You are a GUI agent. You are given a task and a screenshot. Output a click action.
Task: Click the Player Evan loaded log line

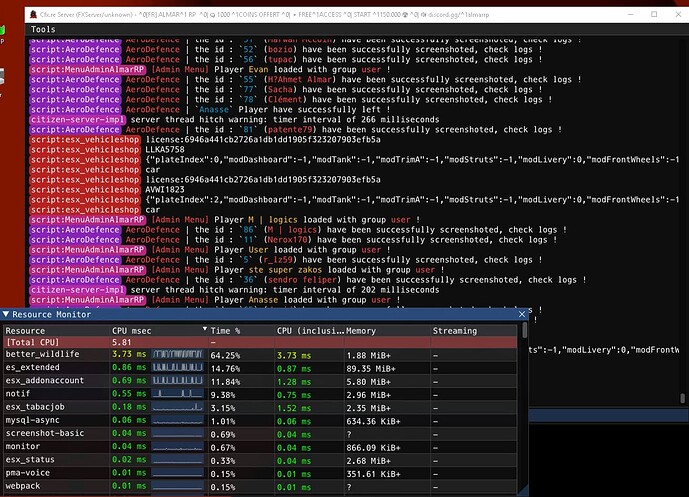[210, 69]
